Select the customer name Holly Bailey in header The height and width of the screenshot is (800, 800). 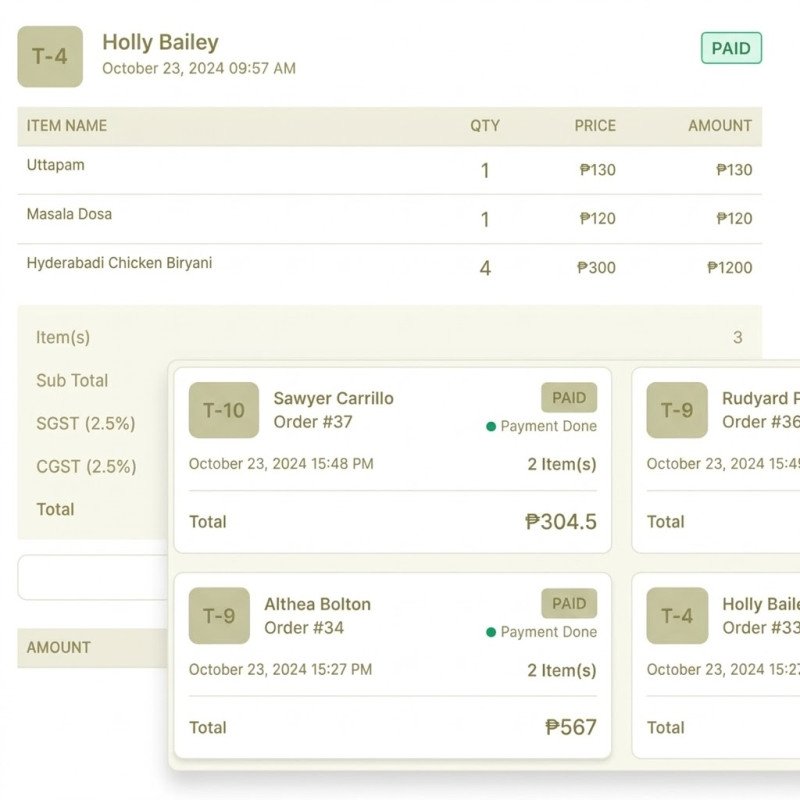tap(160, 42)
